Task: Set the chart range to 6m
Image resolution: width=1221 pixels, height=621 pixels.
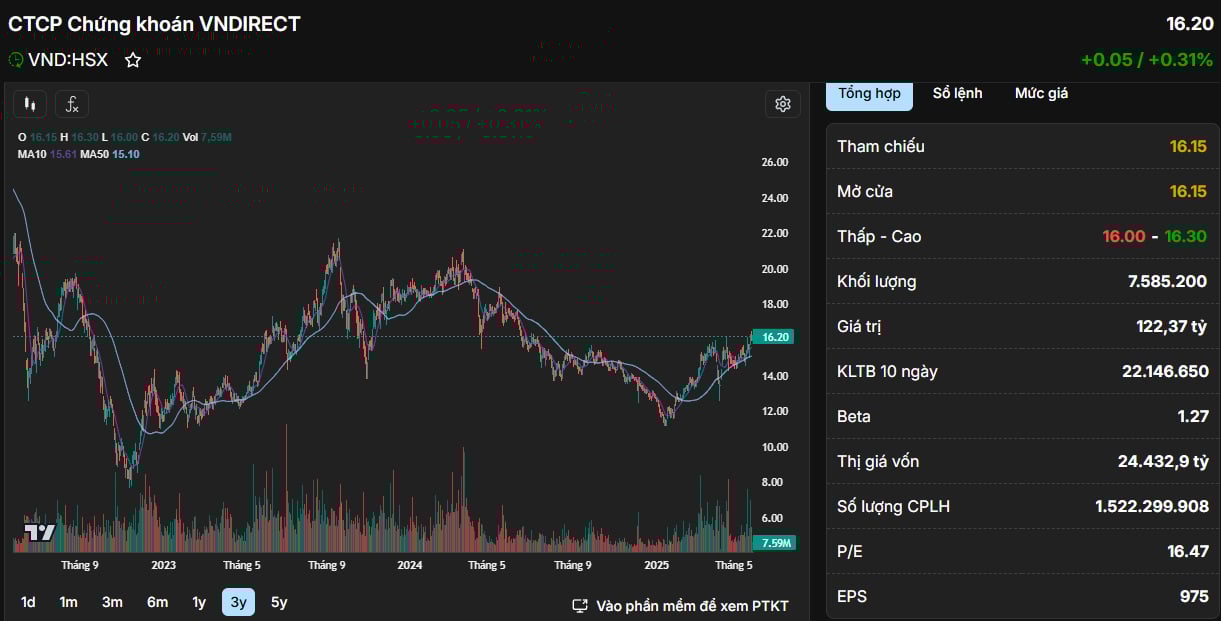Action: coord(157,602)
